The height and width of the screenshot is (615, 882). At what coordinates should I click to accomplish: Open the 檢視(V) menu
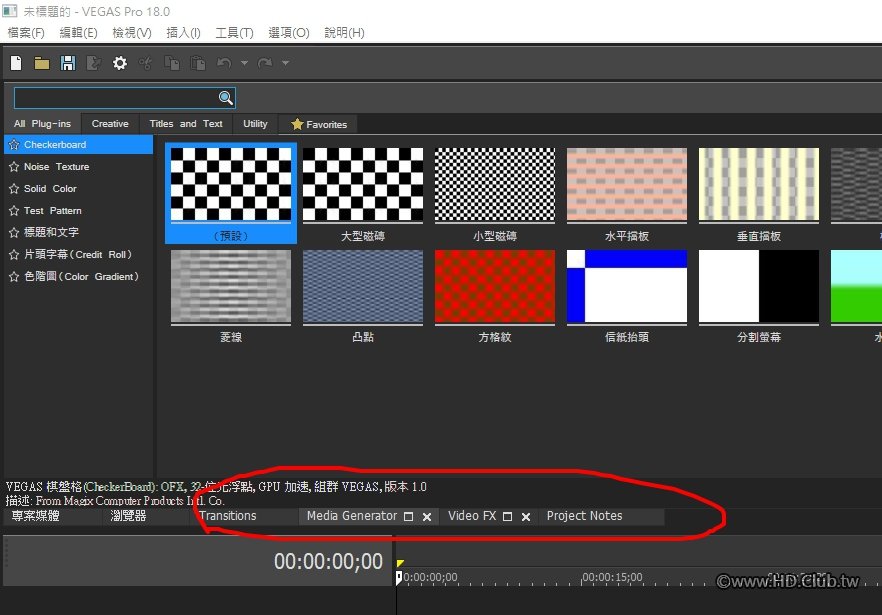point(132,33)
